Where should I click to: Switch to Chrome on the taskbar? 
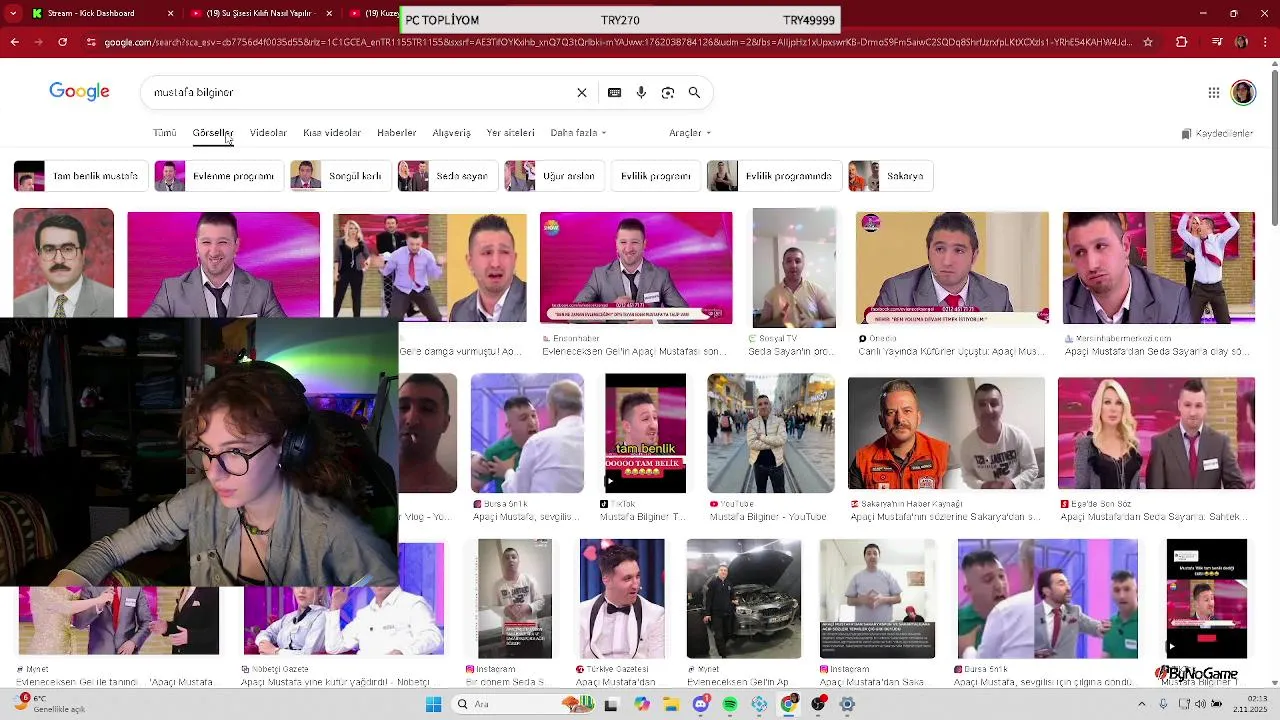(789, 704)
